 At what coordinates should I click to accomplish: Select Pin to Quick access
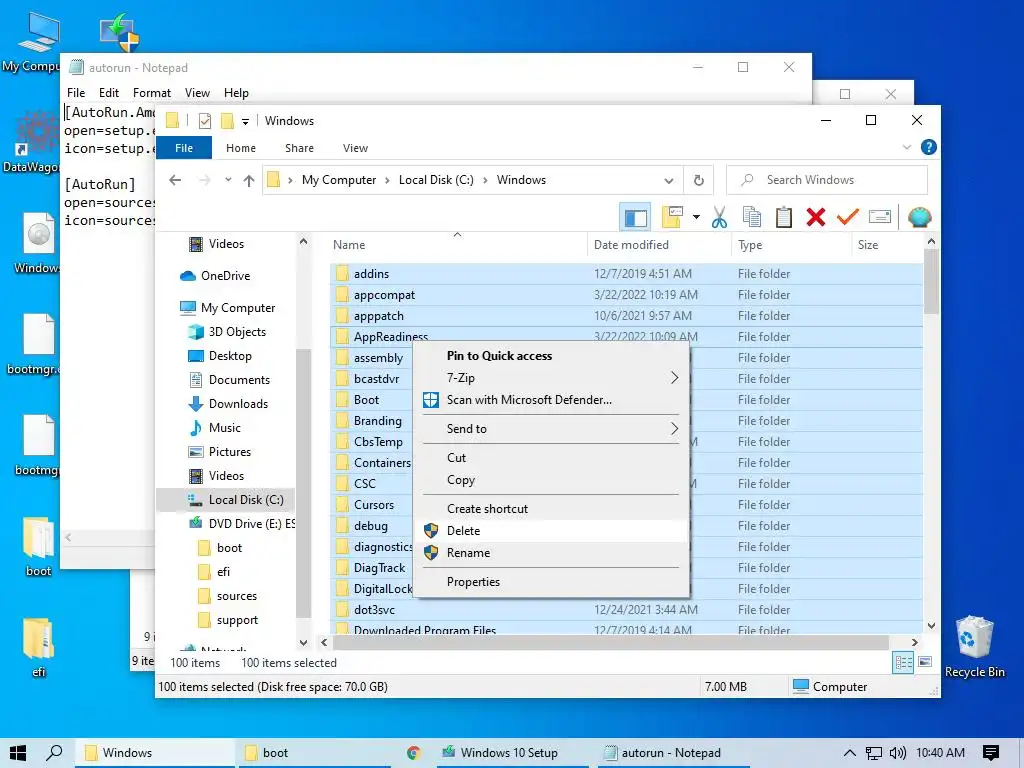click(x=552, y=356)
